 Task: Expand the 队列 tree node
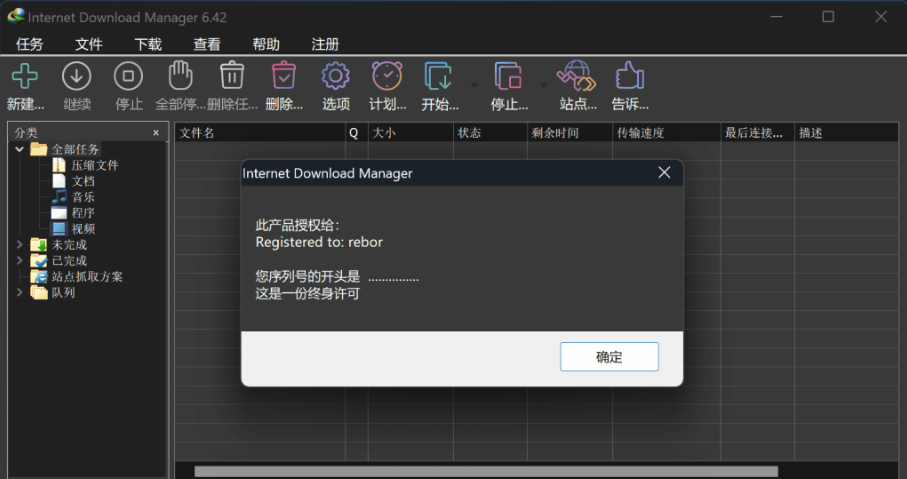pyautogui.click(x=19, y=292)
